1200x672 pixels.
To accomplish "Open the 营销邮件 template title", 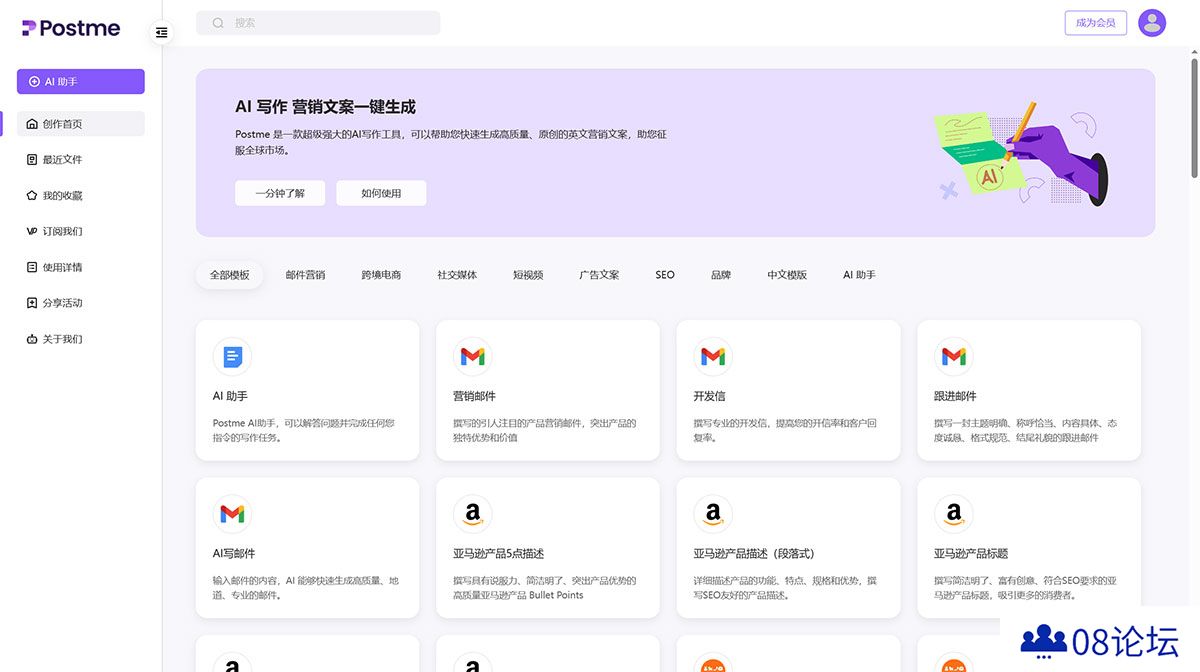I will [474, 396].
